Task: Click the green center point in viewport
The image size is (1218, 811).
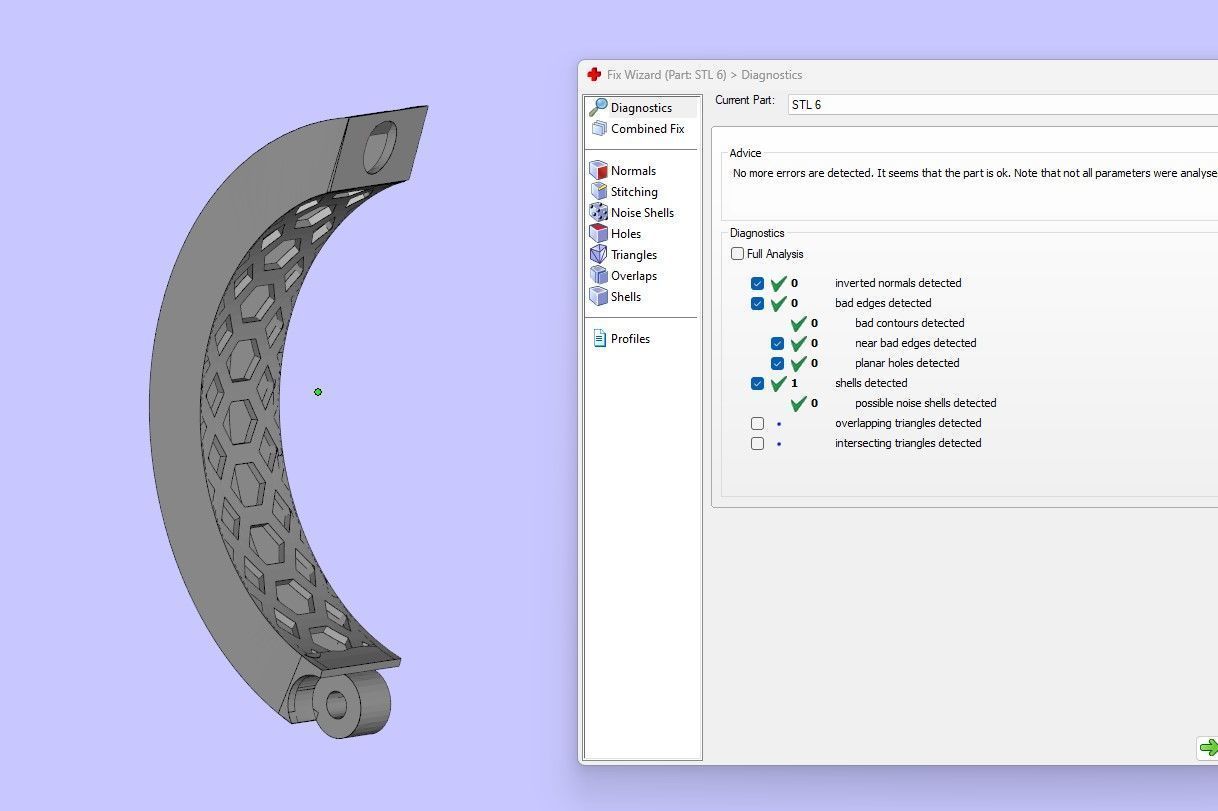Action: 318,392
